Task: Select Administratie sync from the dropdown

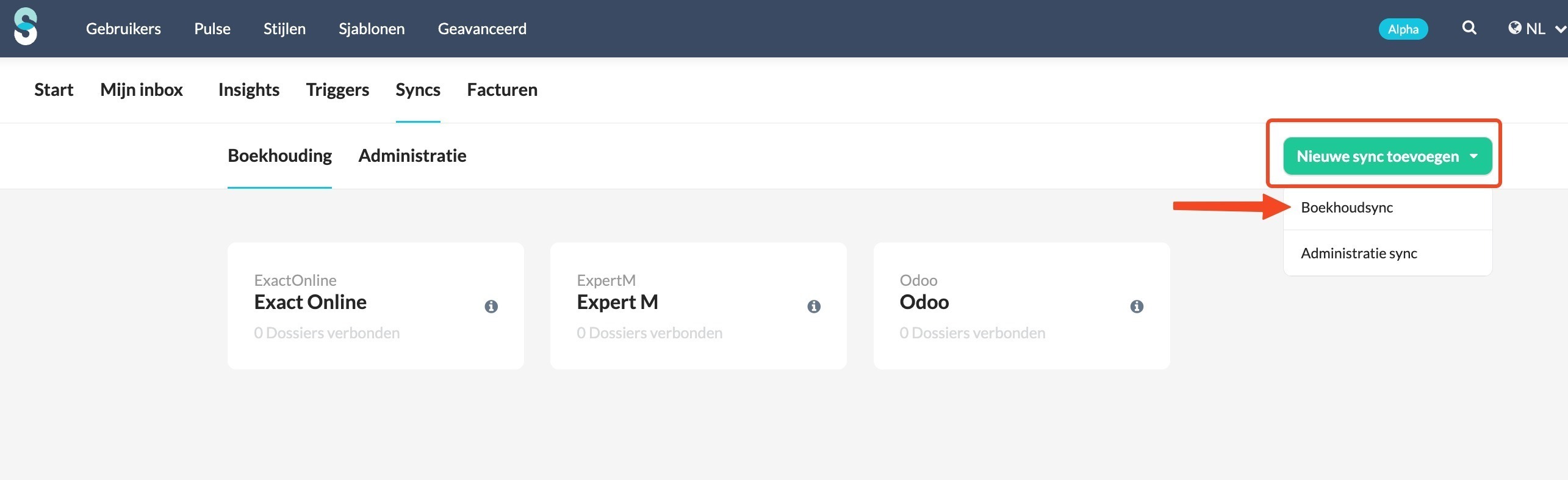Action: 1359,253
